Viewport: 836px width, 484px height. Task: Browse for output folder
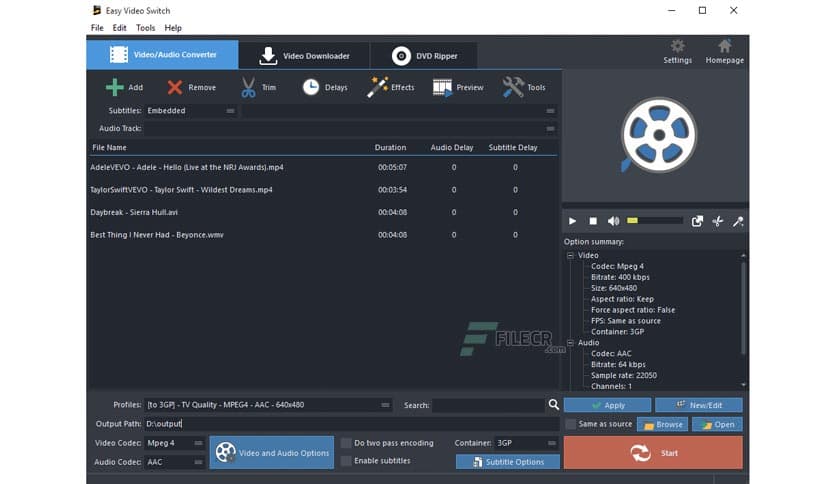pos(663,424)
